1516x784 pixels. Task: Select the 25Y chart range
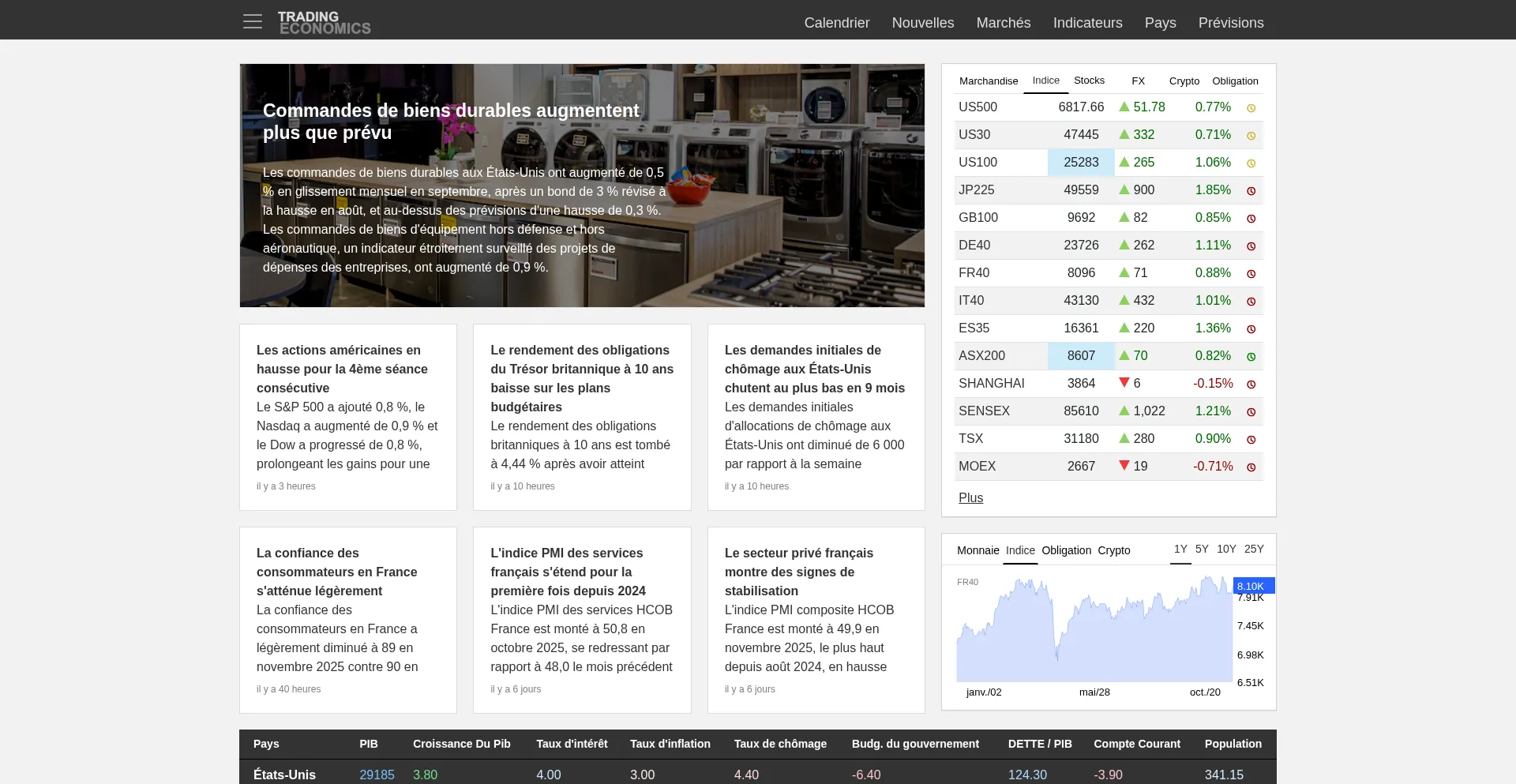pos(1253,549)
